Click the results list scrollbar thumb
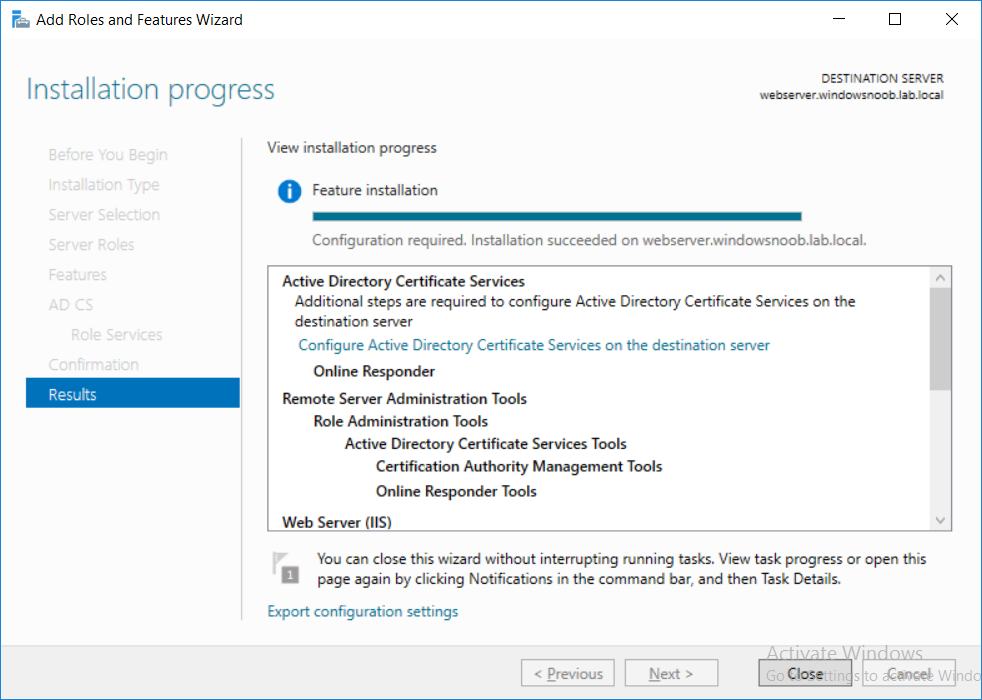The width and height of the screenshot is (982, 700). point(940,339)
